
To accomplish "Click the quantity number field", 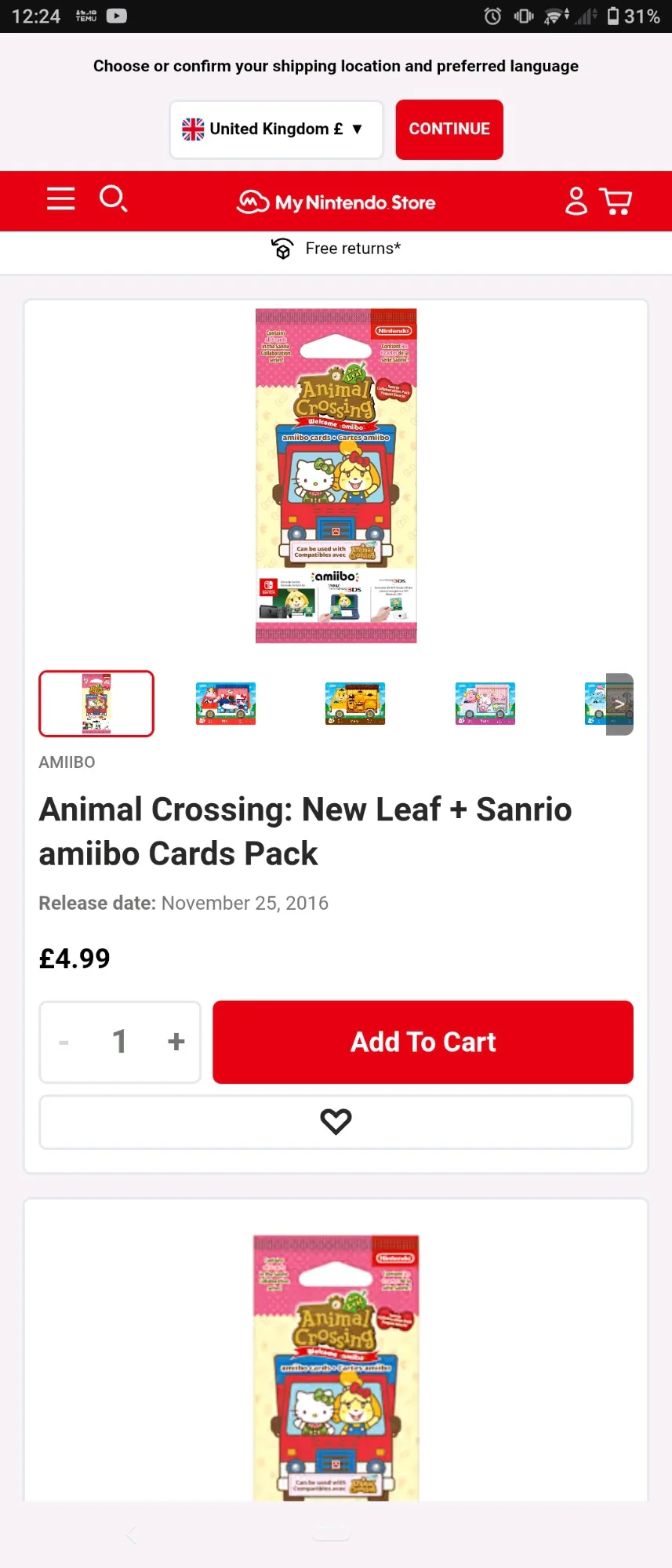I will tap(120, 1042).
